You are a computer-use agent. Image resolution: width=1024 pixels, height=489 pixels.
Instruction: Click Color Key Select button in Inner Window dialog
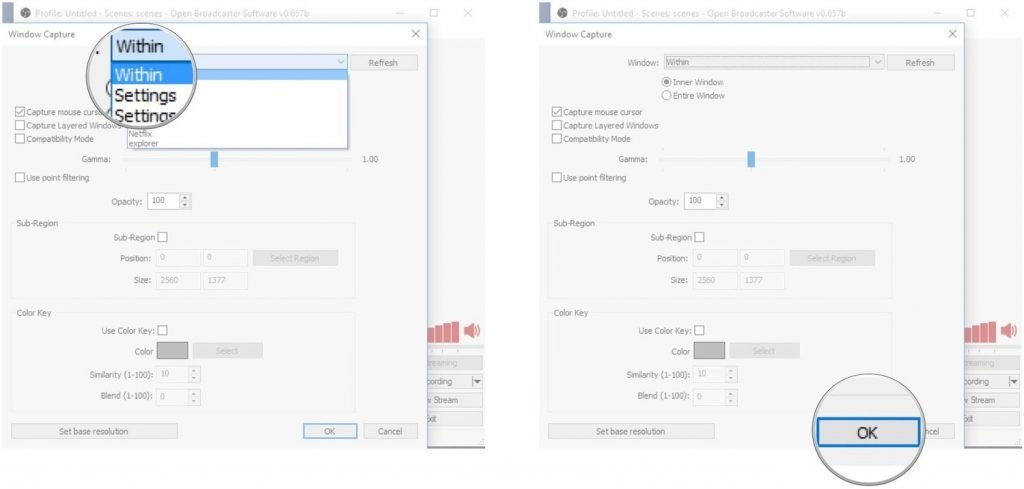point(764,351)
